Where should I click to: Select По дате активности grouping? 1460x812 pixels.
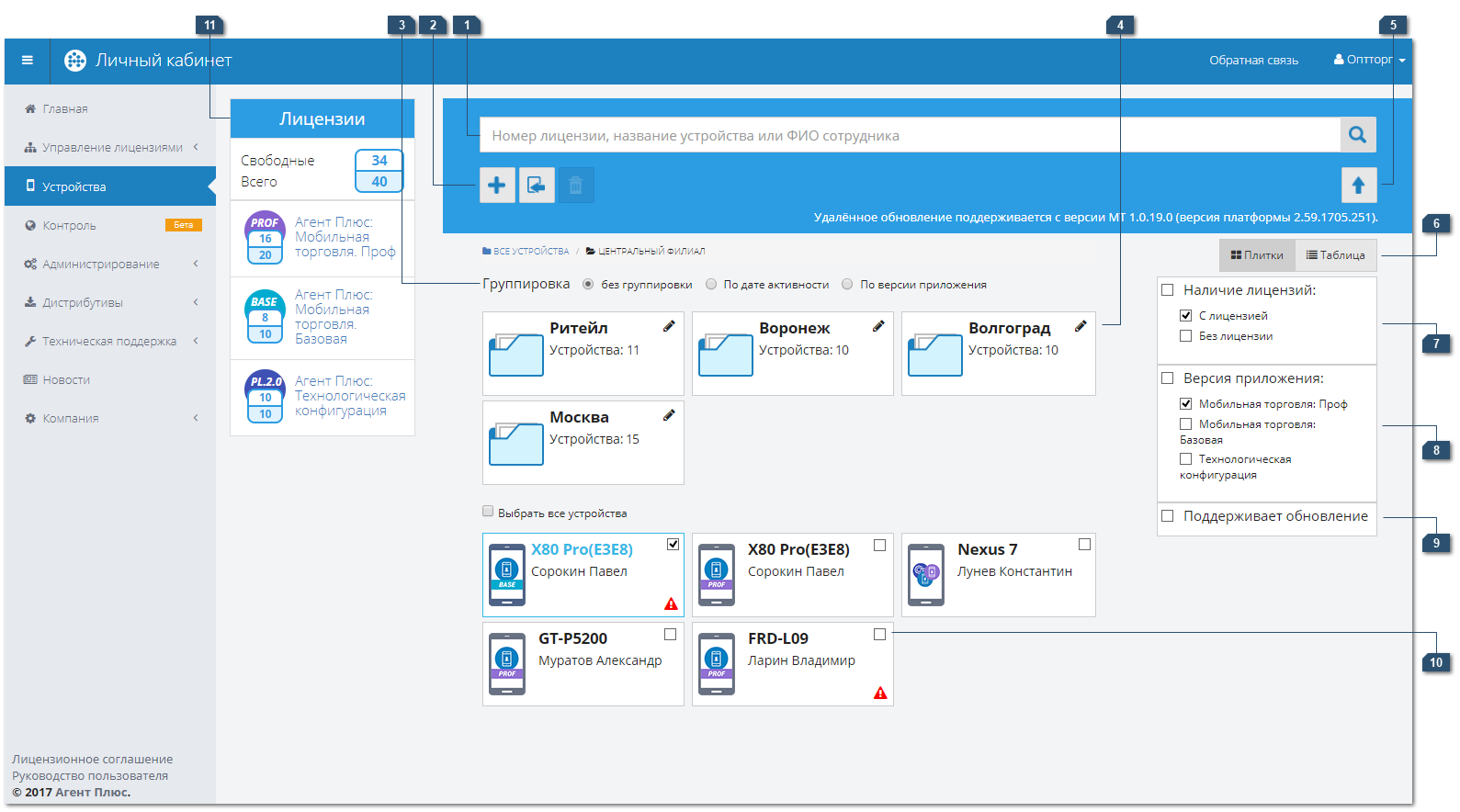click(711, 285)
